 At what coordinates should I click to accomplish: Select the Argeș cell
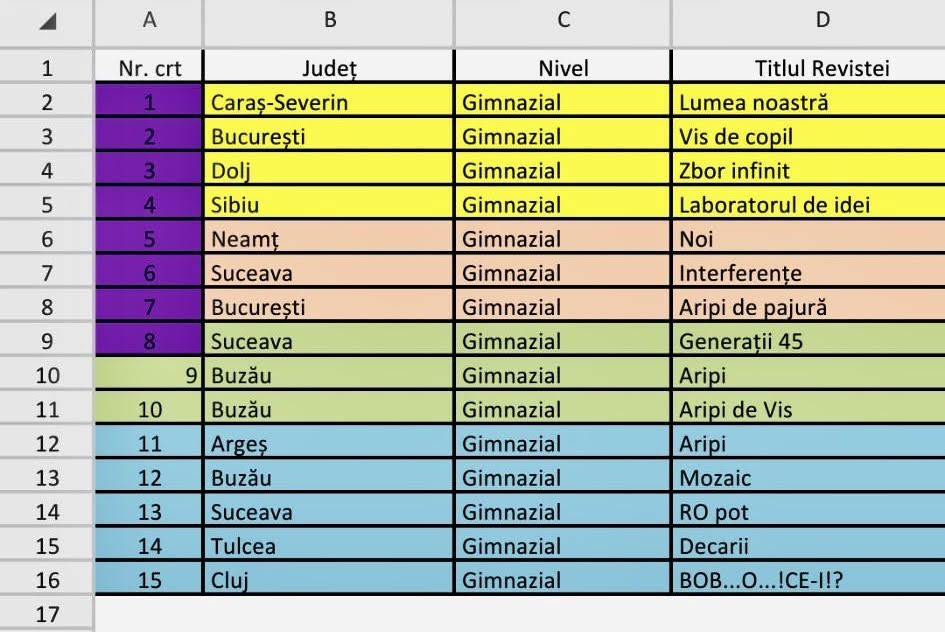click(x=329, y=443)
